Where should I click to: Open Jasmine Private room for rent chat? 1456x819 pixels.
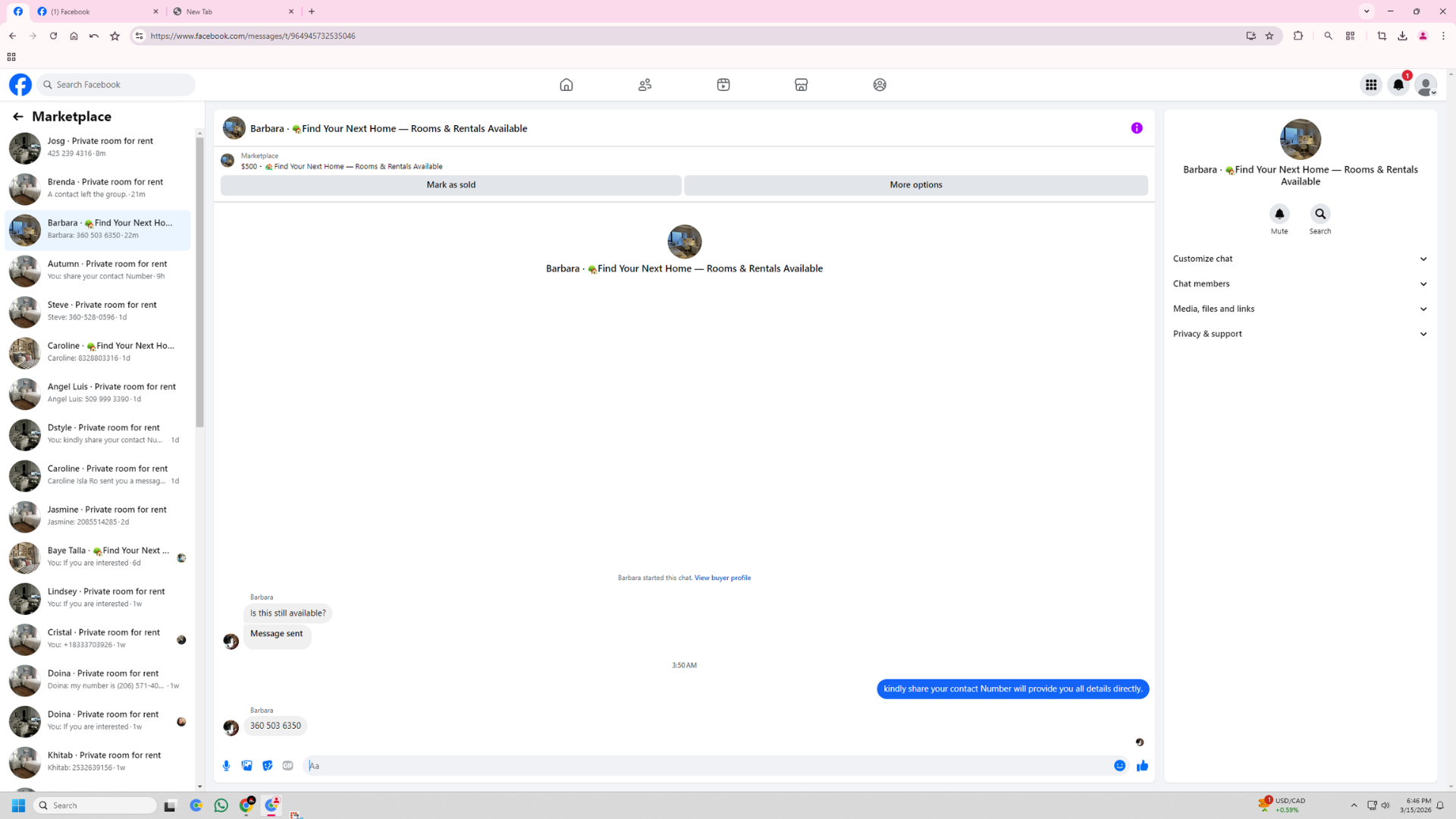click(x=98, y=516)
